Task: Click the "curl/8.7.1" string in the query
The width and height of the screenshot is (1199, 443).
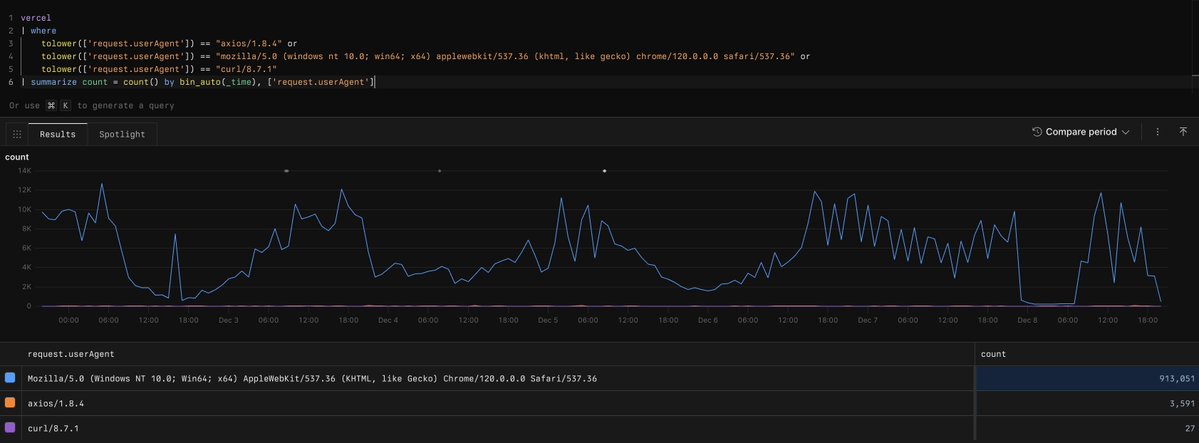Action: point(246,69)
